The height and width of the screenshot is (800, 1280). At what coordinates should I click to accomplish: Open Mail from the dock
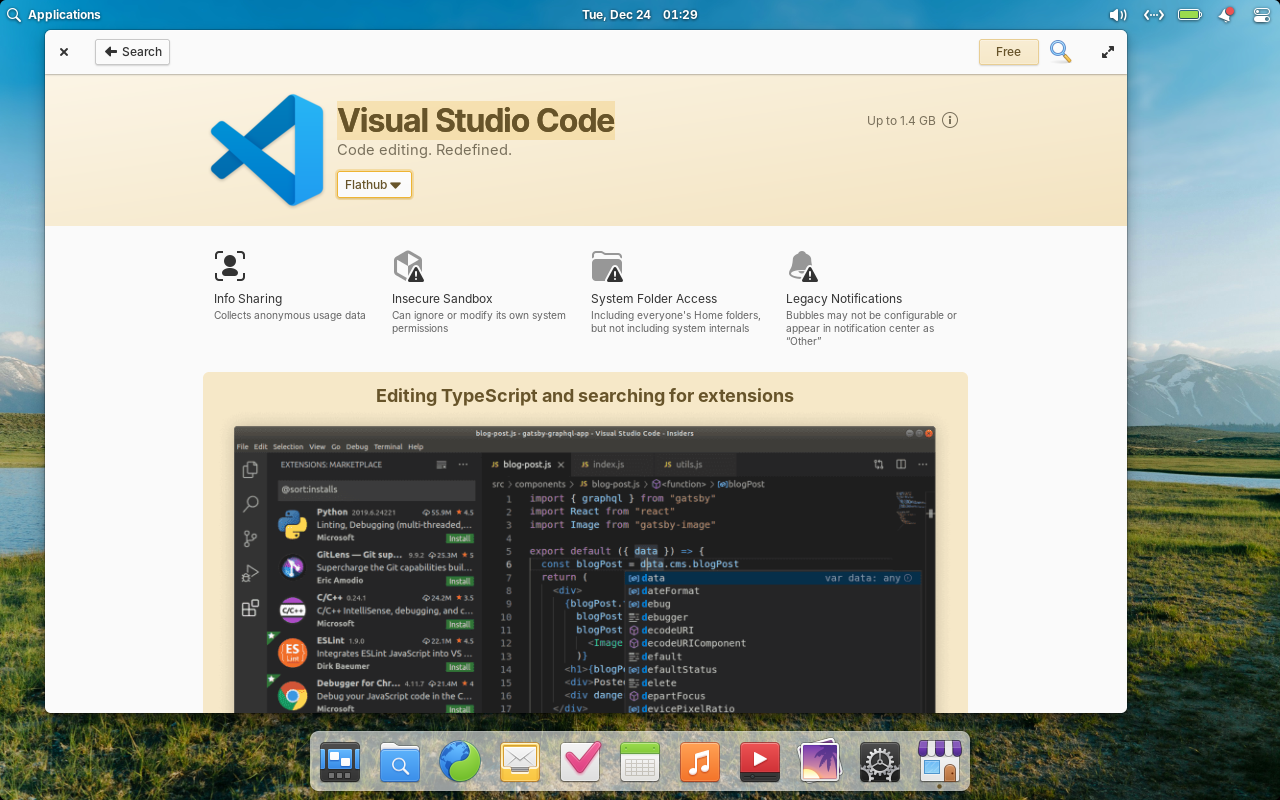[x=520, y=762]
